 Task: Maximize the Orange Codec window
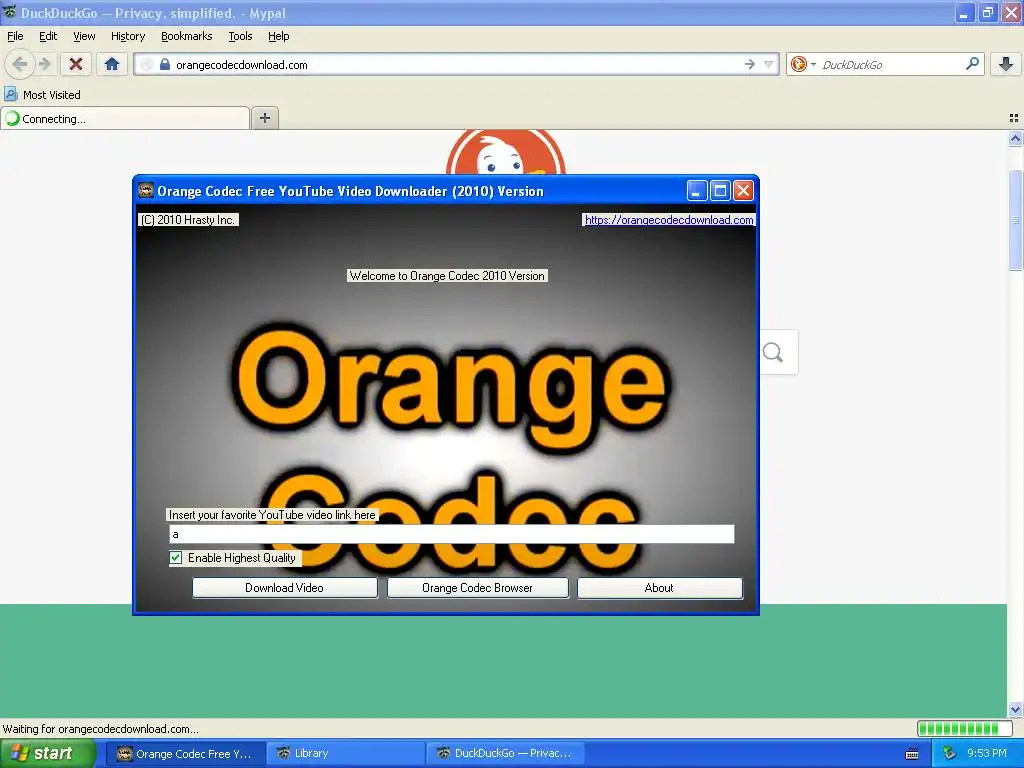720,191
